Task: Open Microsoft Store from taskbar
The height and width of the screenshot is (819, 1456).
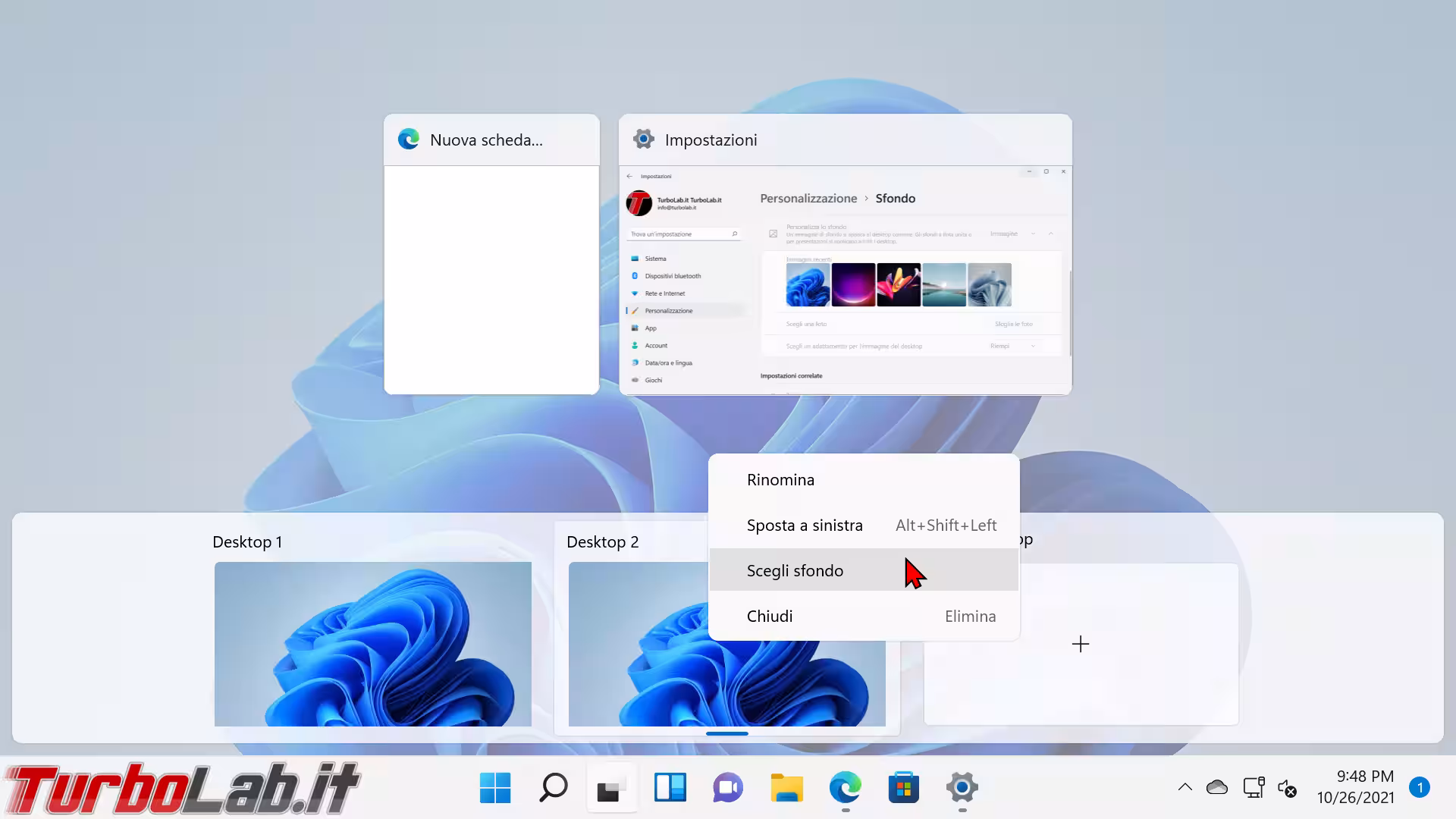Action: pyautogui.click(x=903, y=788)
